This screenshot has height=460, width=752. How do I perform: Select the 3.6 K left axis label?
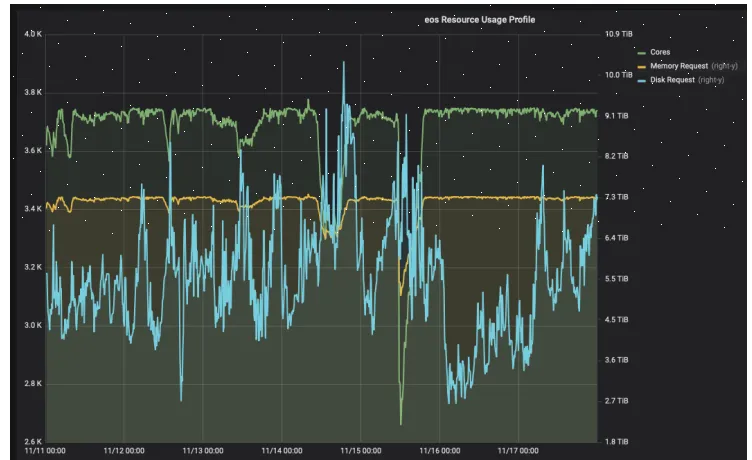[x=33, y=150]
